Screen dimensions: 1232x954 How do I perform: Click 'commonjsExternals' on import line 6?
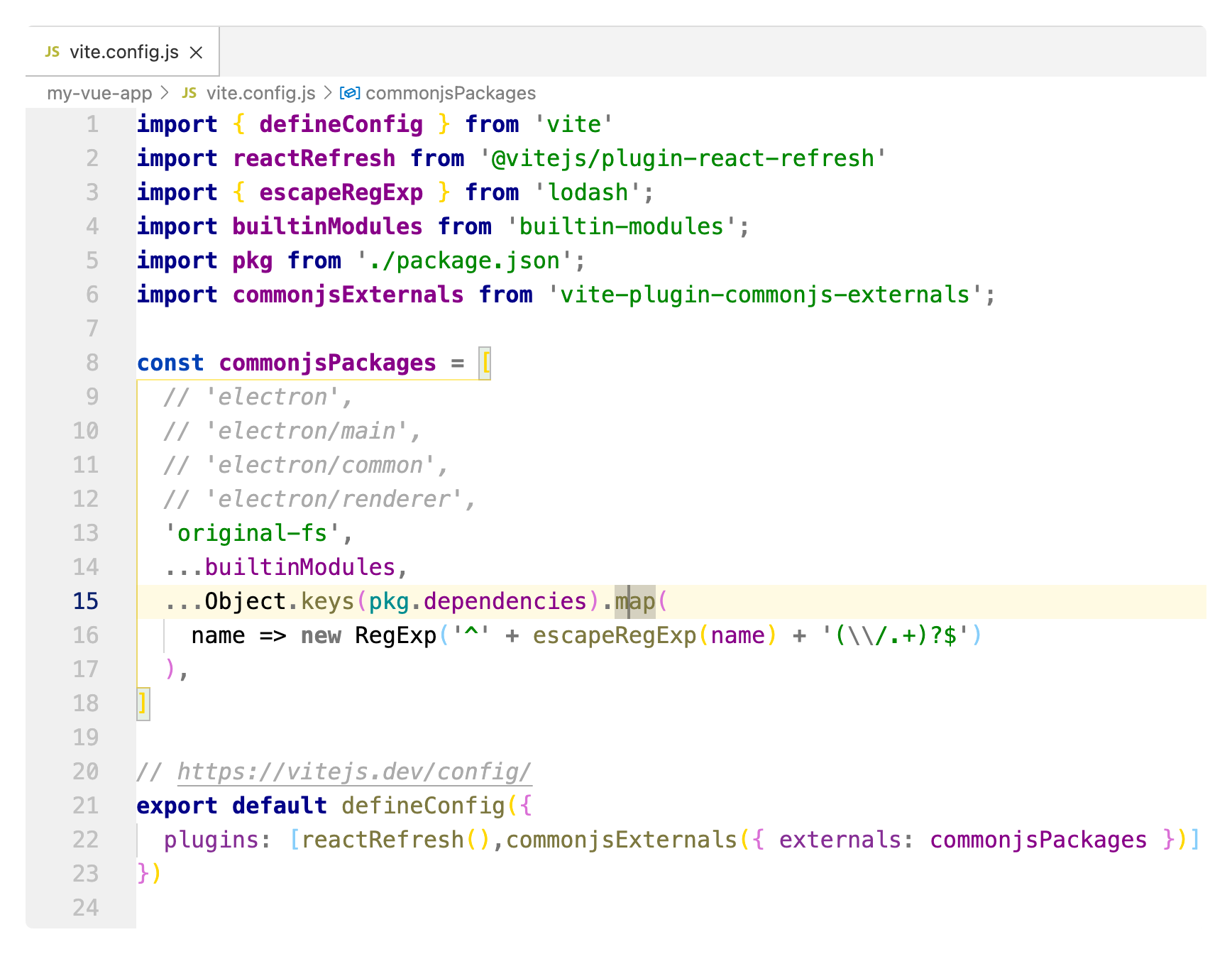coord(348,295)
